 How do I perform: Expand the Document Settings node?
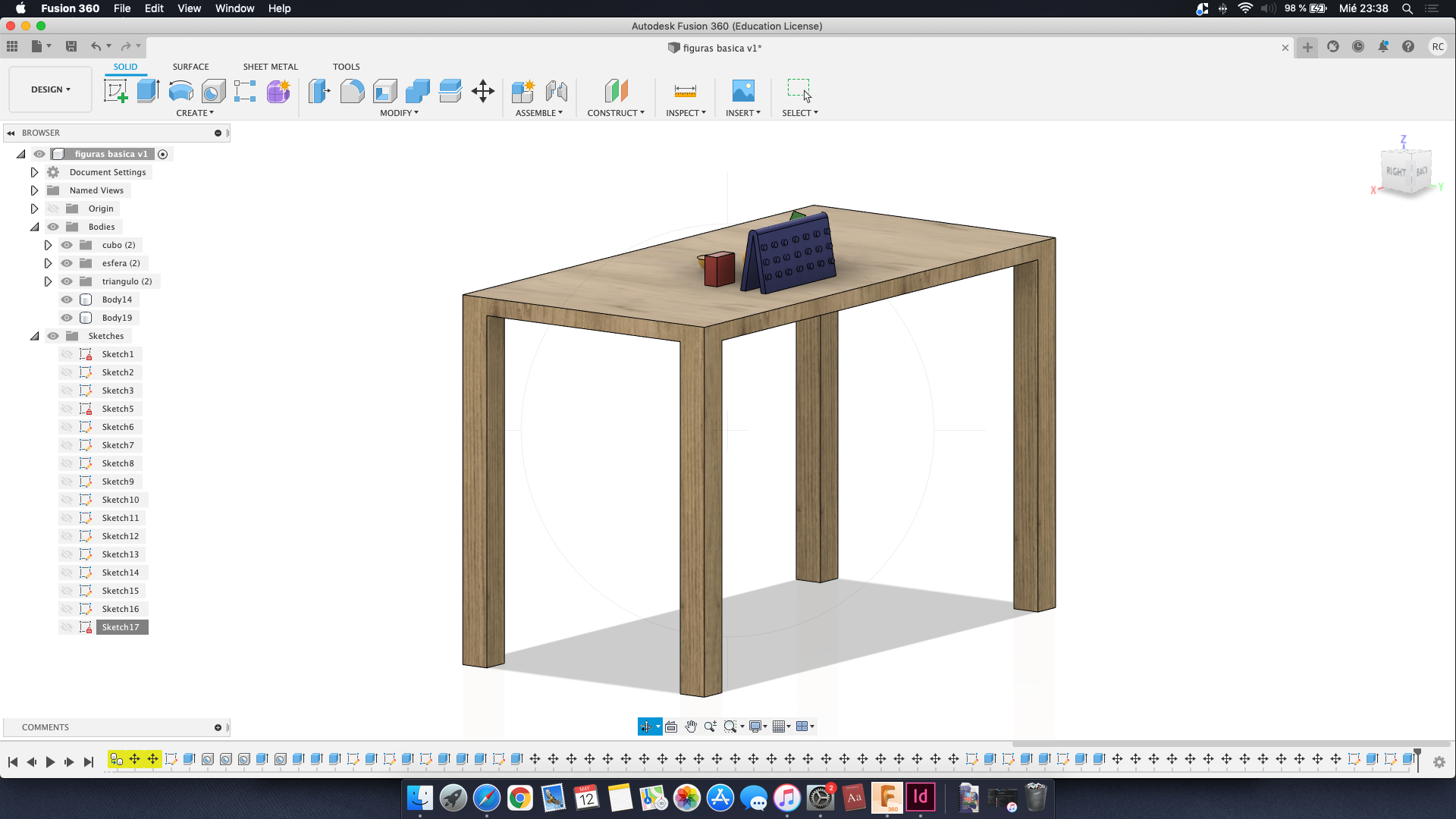(35, 172)
